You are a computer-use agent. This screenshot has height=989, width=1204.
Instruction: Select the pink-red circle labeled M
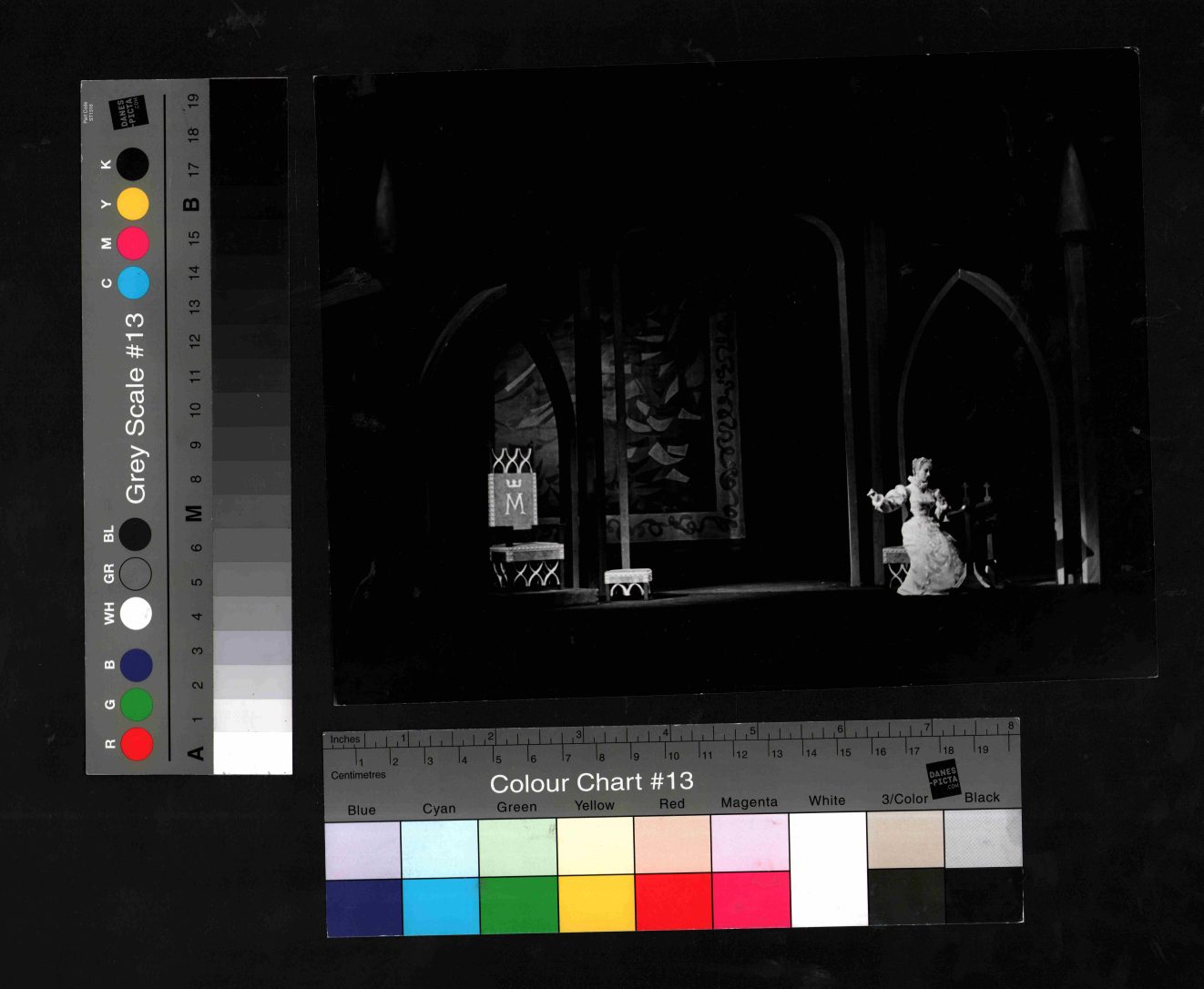tap(133, 244)
